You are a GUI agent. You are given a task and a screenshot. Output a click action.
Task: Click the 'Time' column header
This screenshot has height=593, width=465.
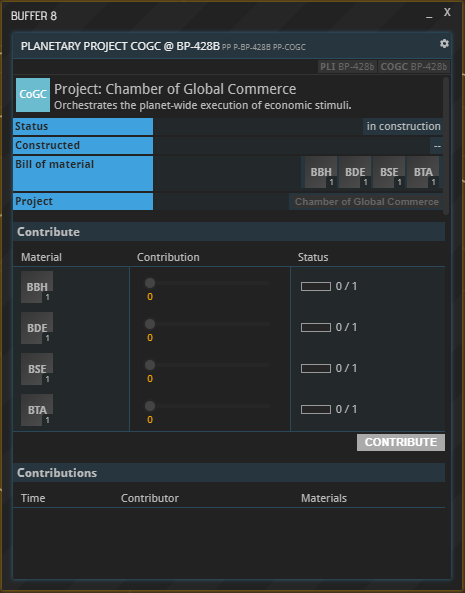33,498
